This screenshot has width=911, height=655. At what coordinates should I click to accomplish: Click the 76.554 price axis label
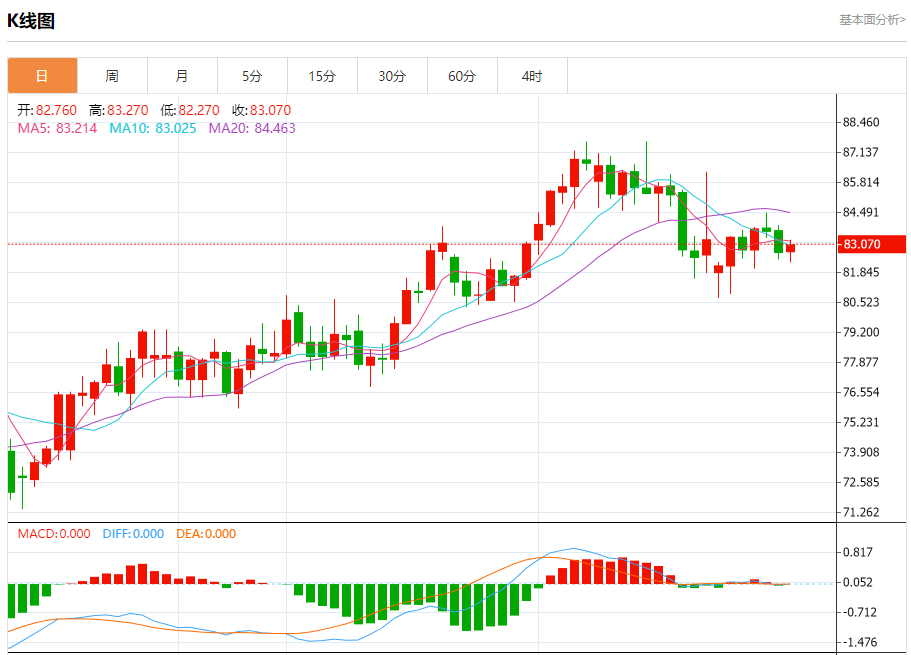(861, 392)
